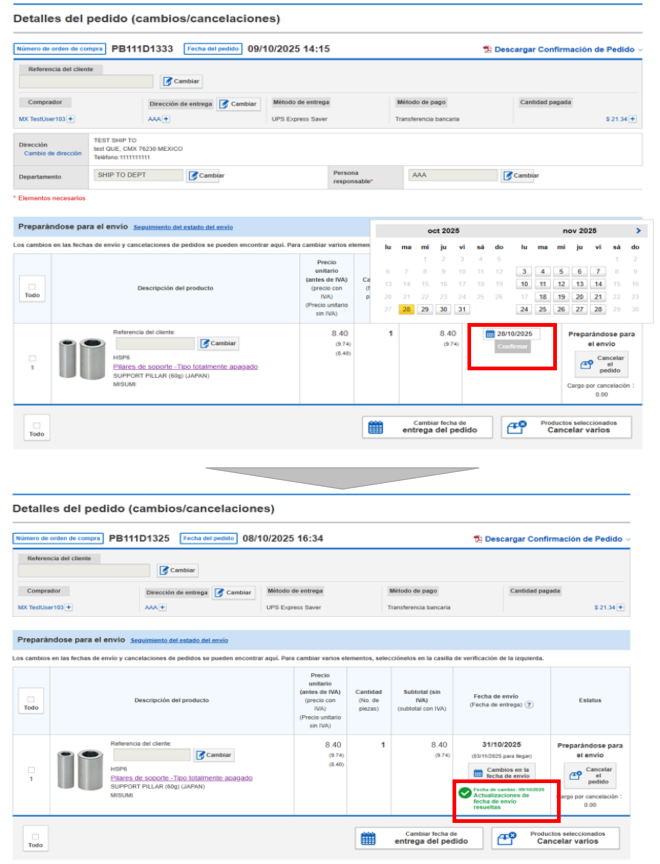Open the bottom Descargar Confirmación de Pedido dropdown
Screen dimensions: 660x864
click(640, 538)
